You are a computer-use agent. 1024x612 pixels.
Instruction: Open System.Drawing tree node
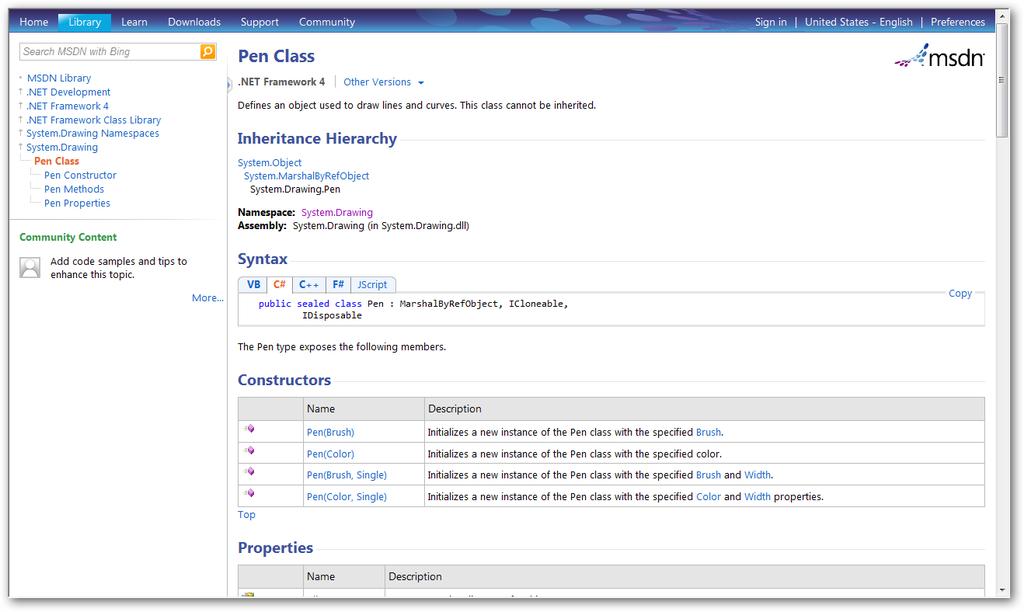pos(62,148)
